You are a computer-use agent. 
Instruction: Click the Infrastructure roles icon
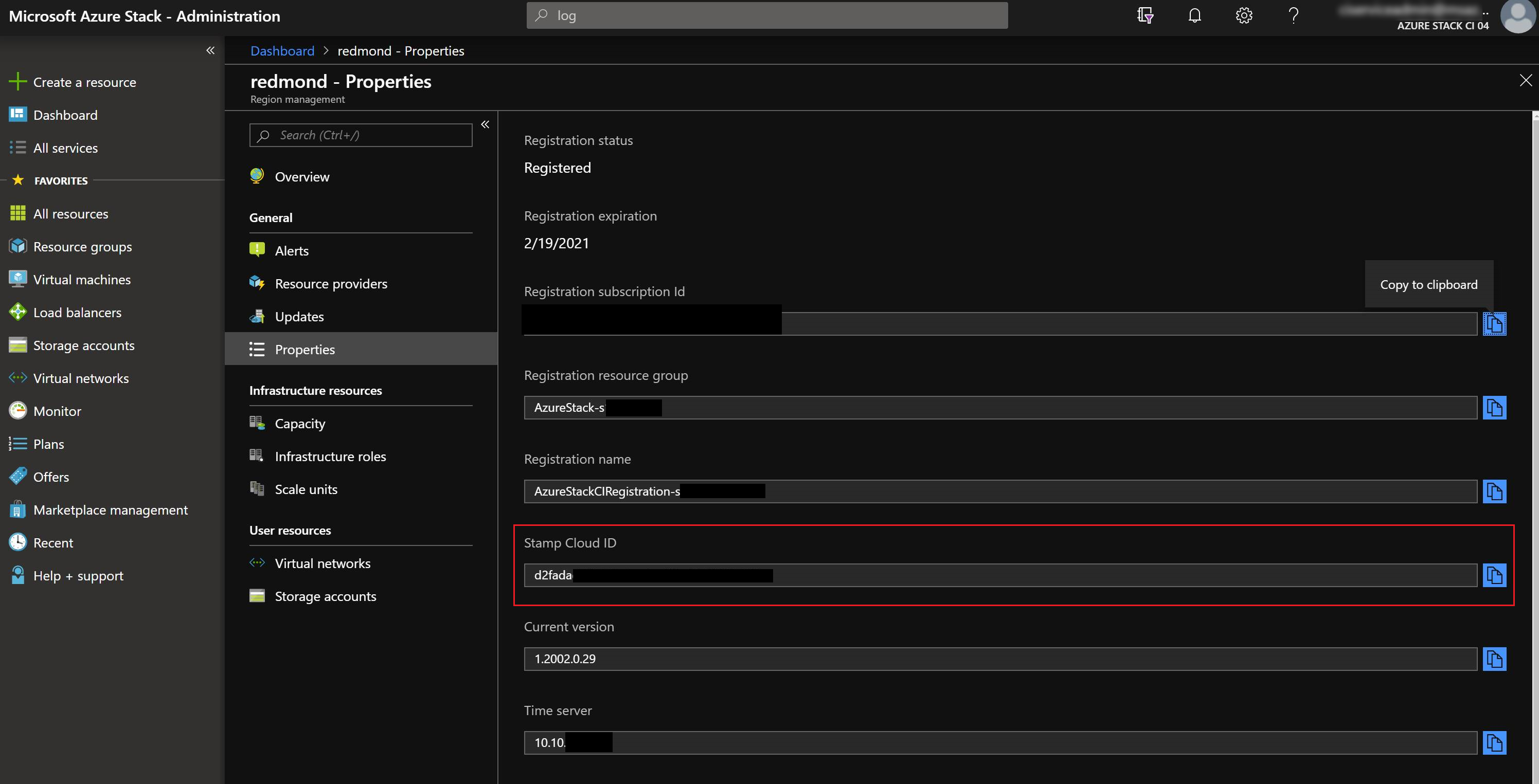tap(257, 455)
